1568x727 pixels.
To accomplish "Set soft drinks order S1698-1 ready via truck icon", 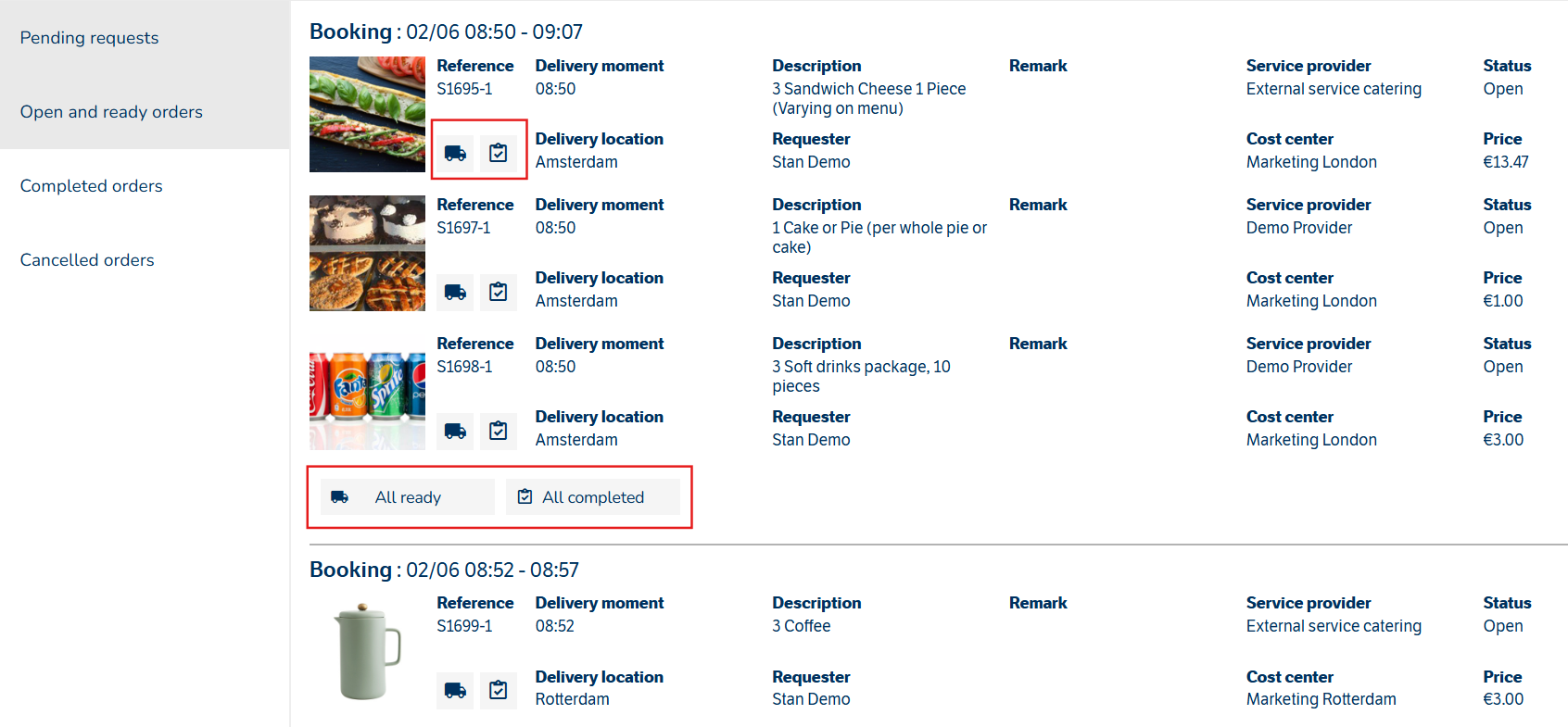I will [455, 431].
